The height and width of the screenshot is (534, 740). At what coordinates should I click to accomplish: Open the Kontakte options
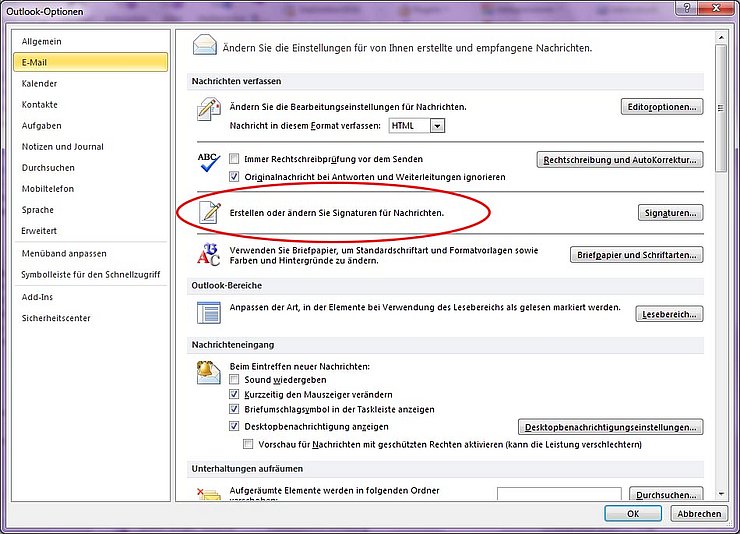coord(91,105)
